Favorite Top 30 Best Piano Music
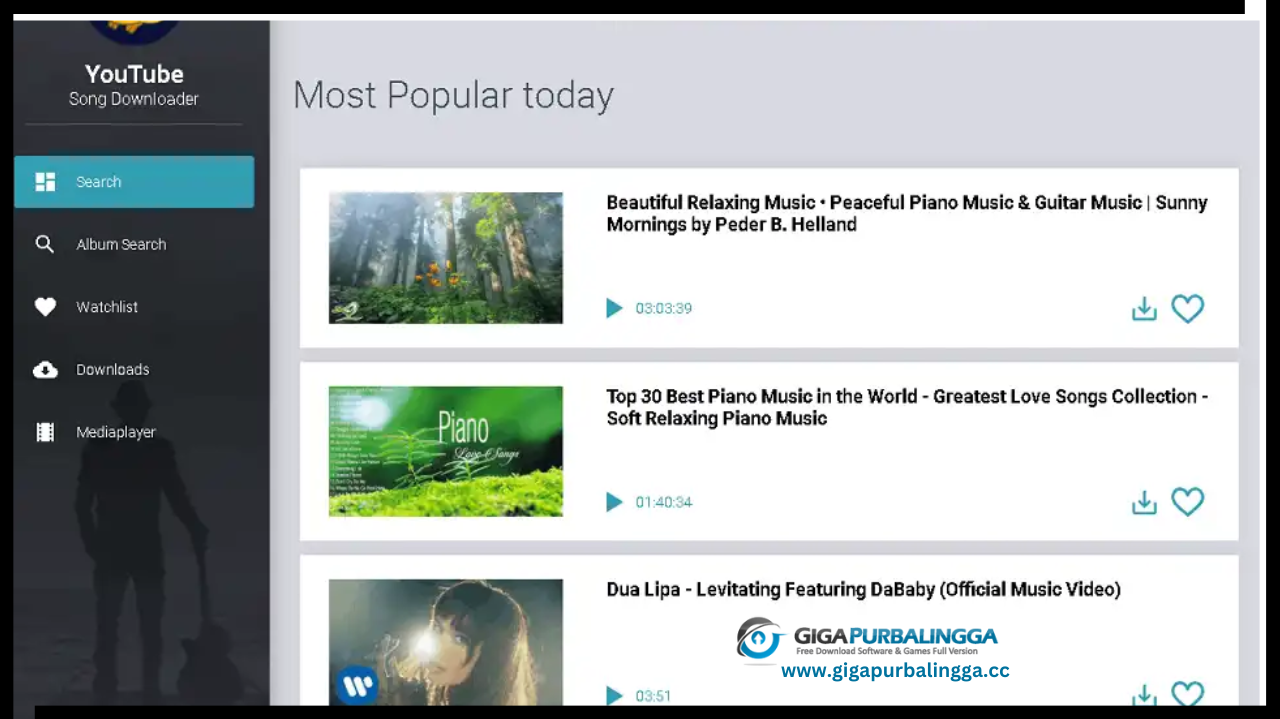This screenshot has width=1280, height=719. [x=1188, y=502]
